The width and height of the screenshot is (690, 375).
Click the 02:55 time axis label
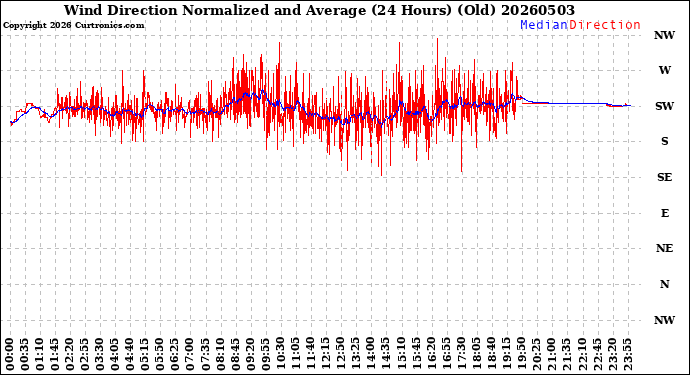(85, 355)
